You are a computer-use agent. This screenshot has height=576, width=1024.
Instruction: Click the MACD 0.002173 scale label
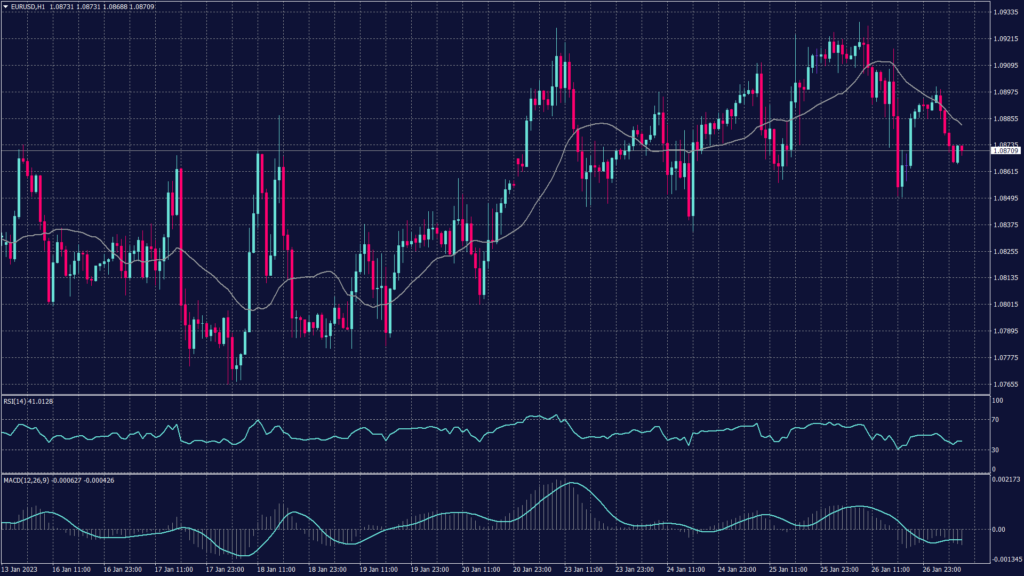[x=1004, y=480]
